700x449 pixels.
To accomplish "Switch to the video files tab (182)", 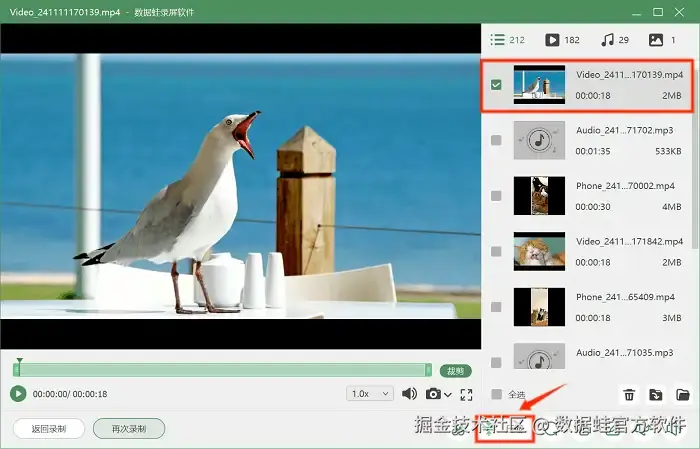I will (562, 40).
